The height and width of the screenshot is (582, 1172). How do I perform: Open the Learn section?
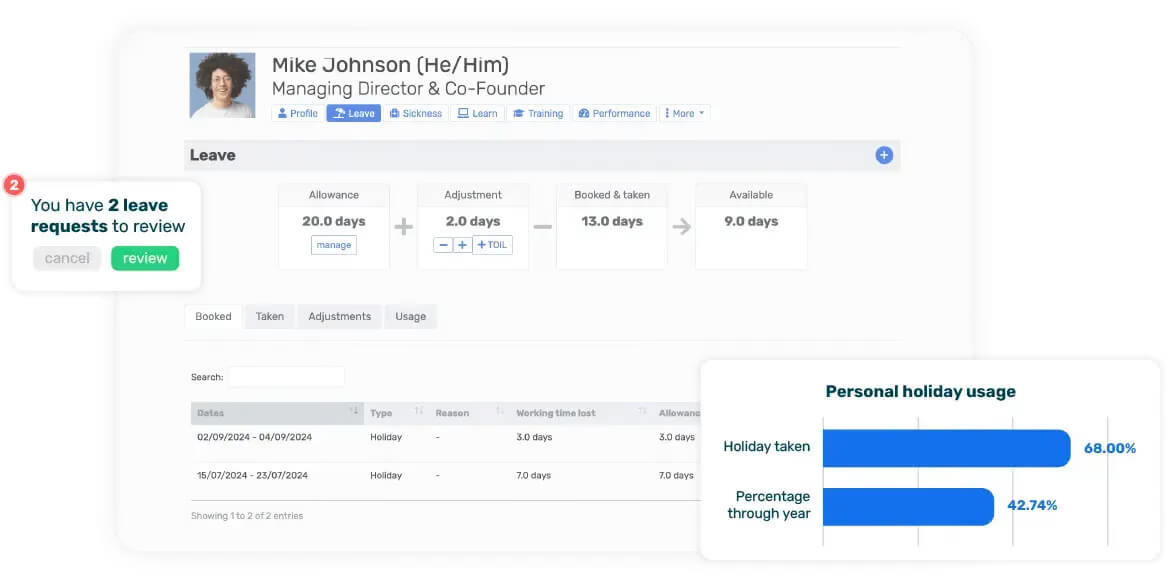[478, 114]
